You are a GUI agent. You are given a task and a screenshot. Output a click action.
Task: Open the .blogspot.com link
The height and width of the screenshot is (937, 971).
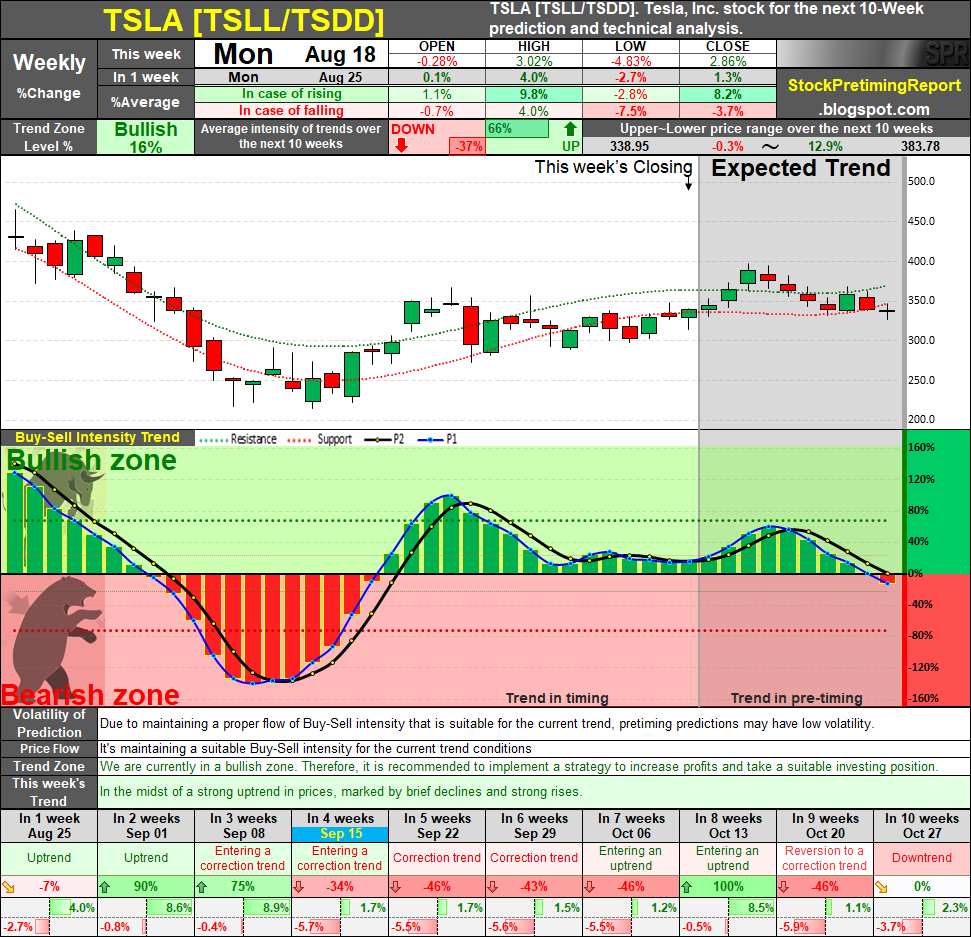874,109
